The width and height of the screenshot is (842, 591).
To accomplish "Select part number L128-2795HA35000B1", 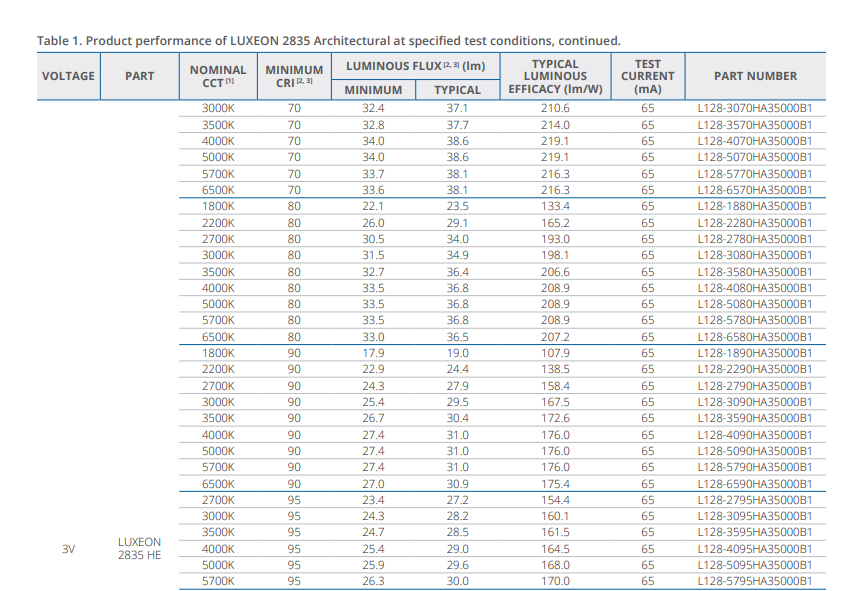I will coord(754,500).
